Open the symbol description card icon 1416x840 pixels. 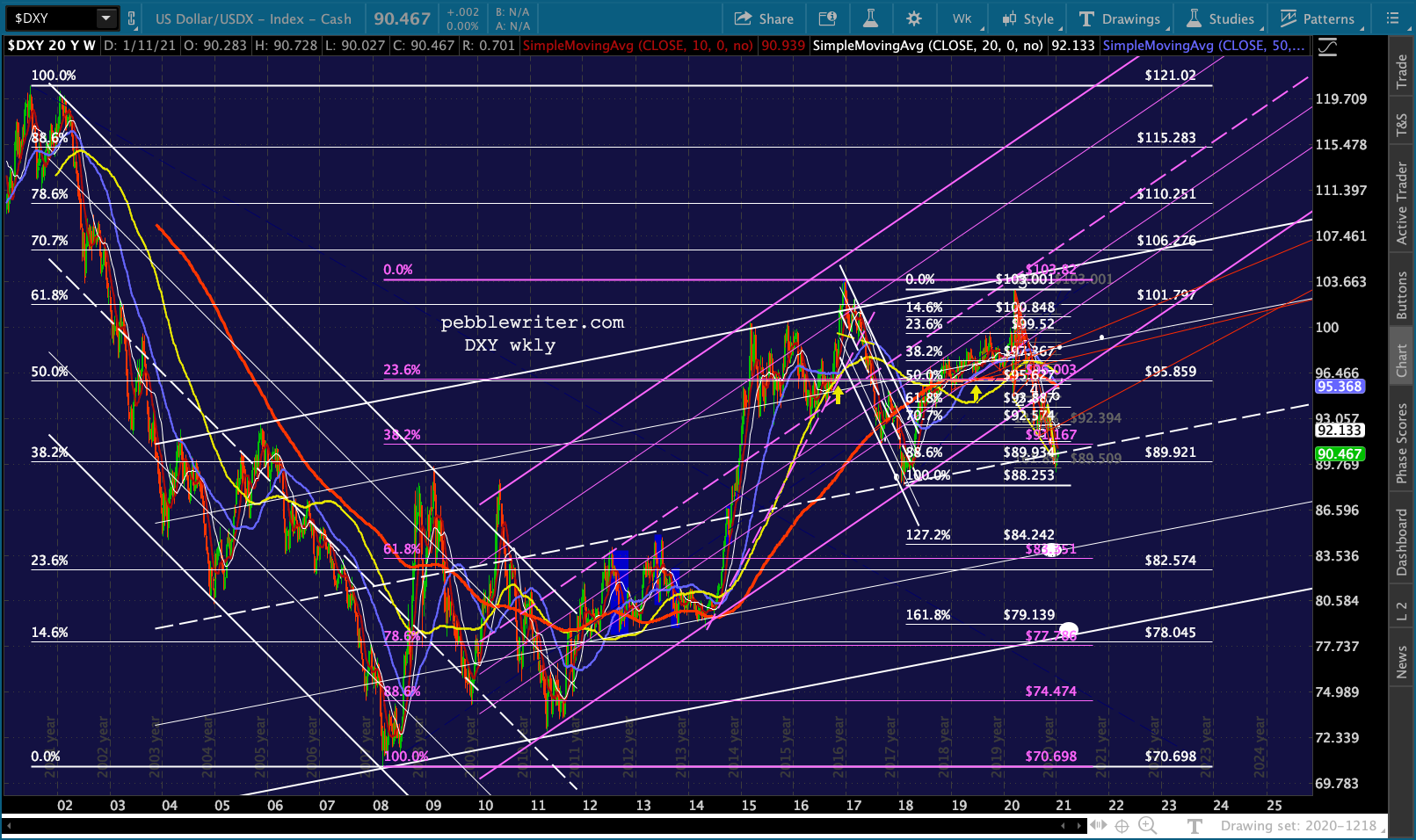coord(827,18)
